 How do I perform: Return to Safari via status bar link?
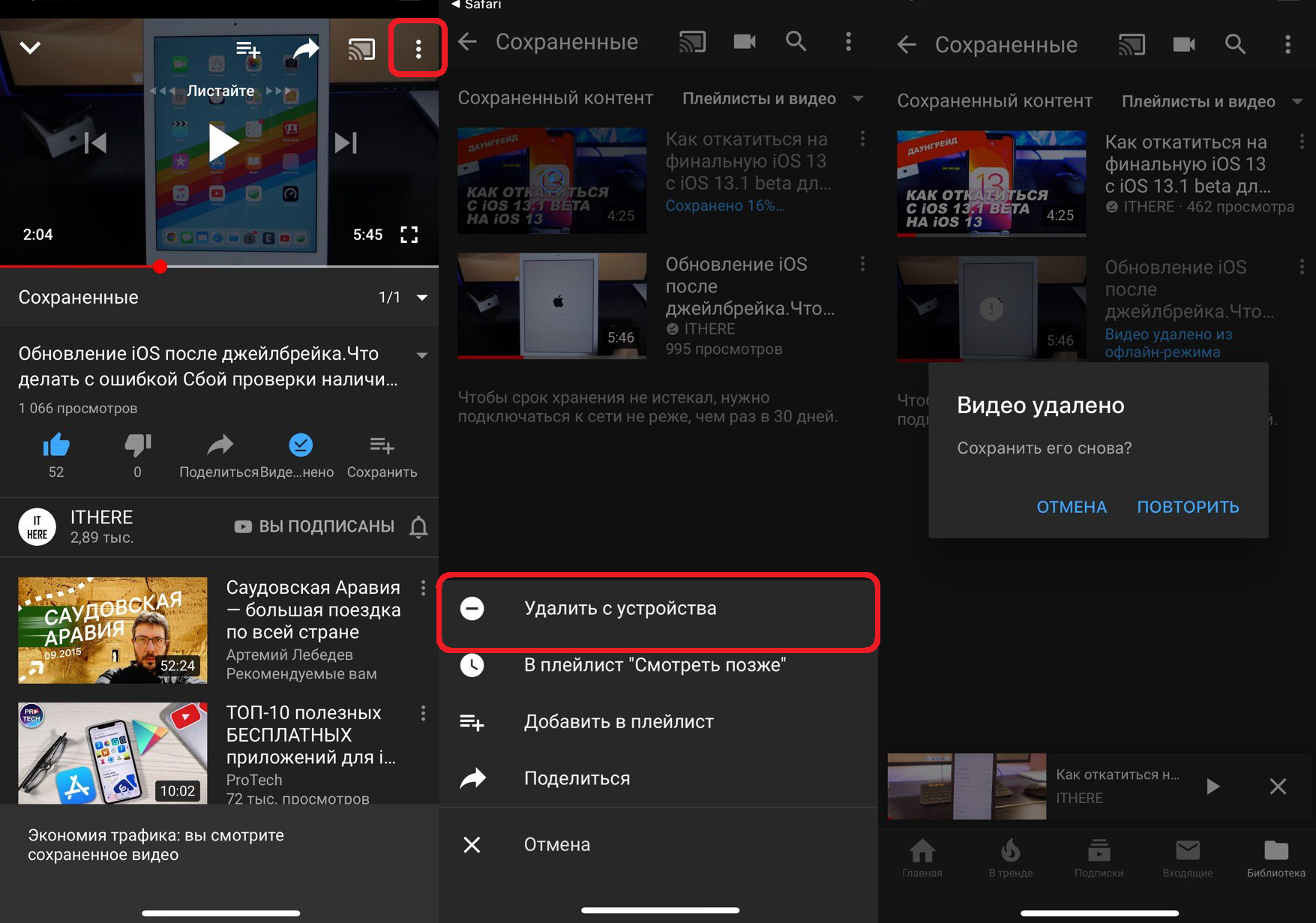(x=476, y=4)
